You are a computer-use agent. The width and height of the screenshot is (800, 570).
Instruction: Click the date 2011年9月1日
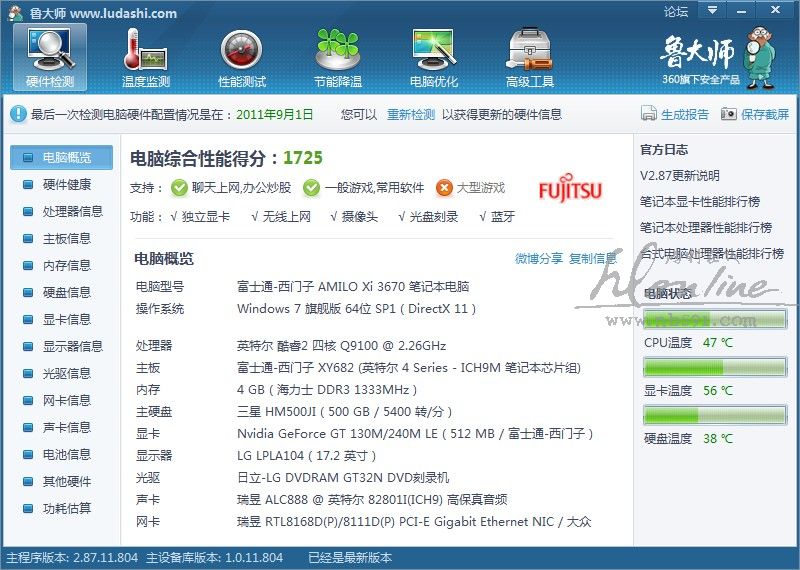274,114
